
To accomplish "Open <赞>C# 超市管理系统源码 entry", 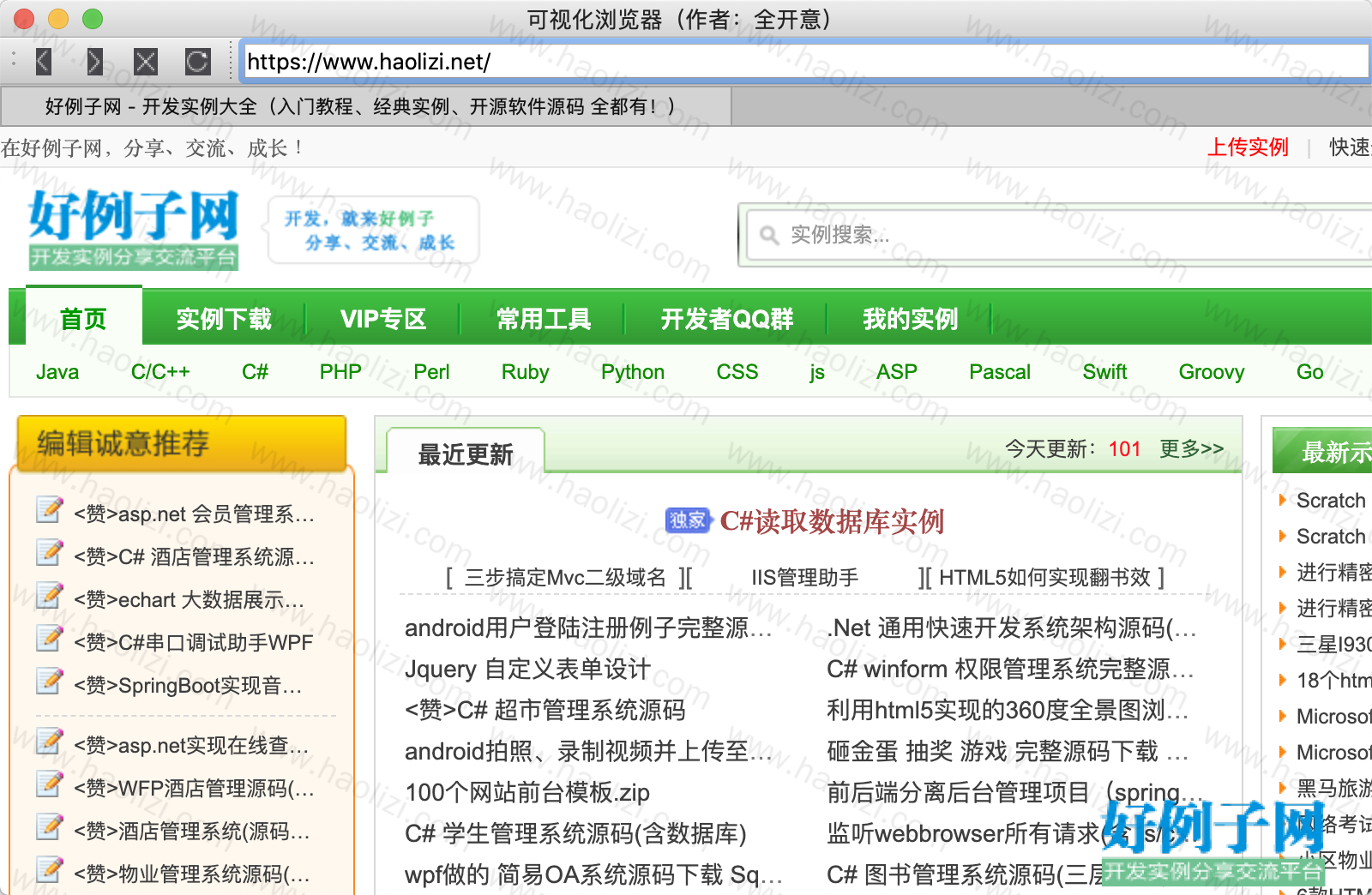I will (545, 711).
